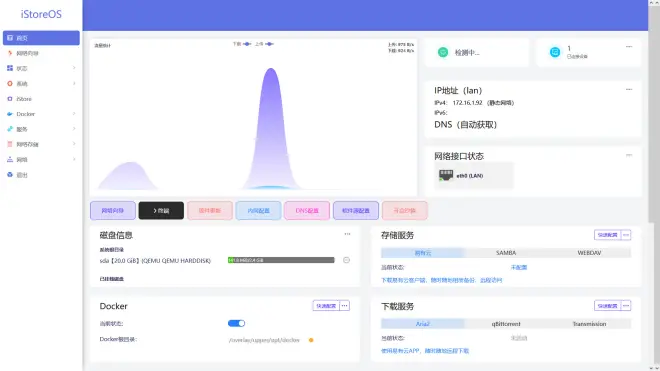Expand the Docker submenu chevron in sidebar
Screen dimensions: 660x371
[x=74, y=114]
